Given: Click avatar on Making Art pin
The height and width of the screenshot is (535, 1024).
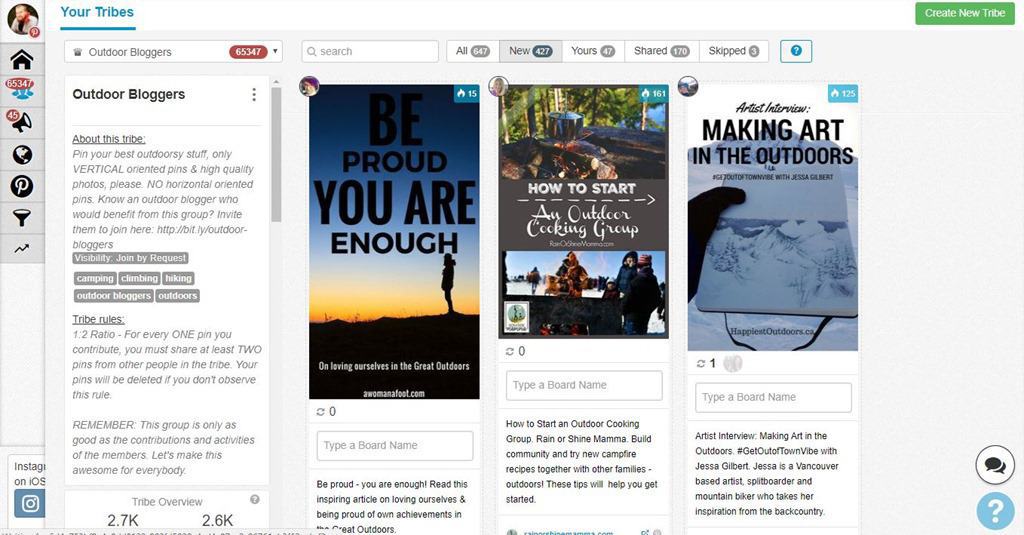Looking at the screenshot, I should click(688, 86).
